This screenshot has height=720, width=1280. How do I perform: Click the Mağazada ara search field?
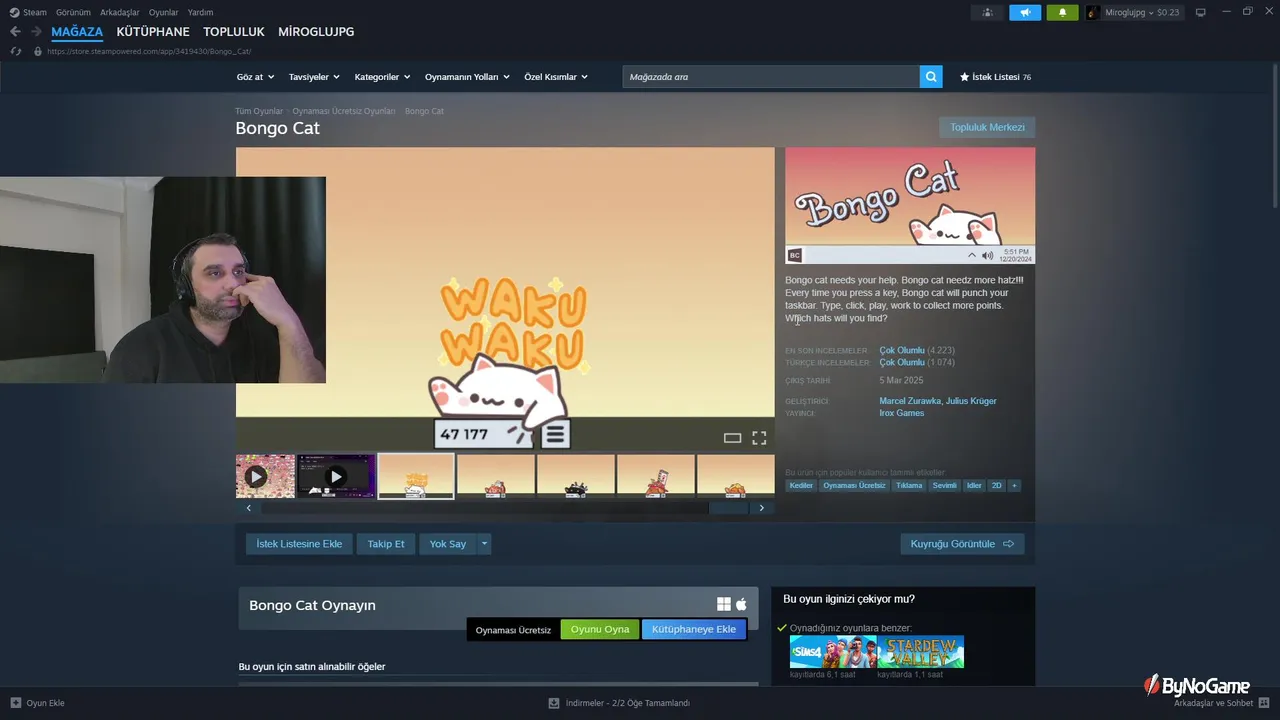771,77
